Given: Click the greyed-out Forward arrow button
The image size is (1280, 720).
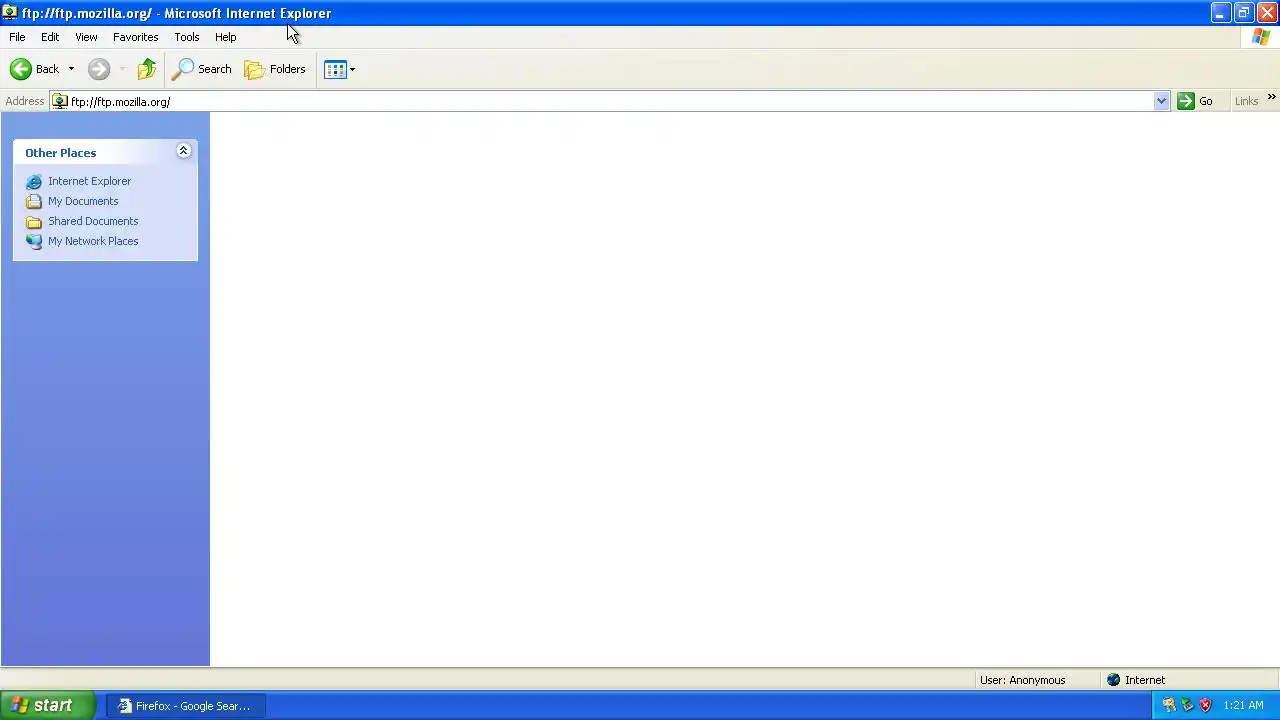Looking at the screenshot, I should (98, 69).
